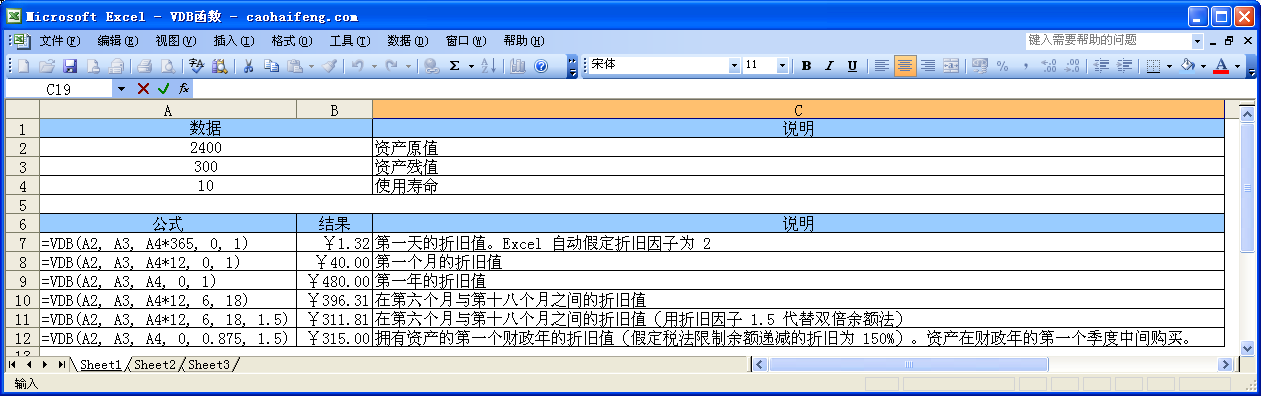
Task: Toggle Align Right
Action: coord(928,66)
